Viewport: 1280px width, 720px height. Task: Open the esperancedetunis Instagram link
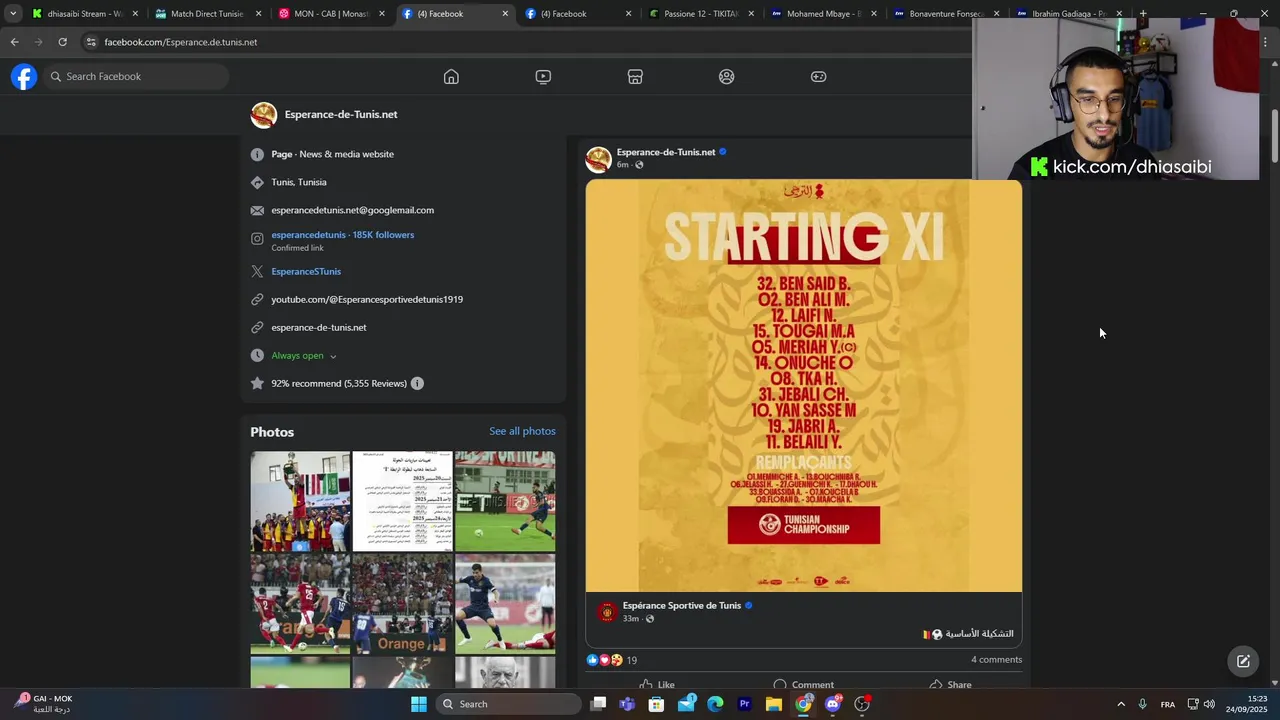coord(342,235)
